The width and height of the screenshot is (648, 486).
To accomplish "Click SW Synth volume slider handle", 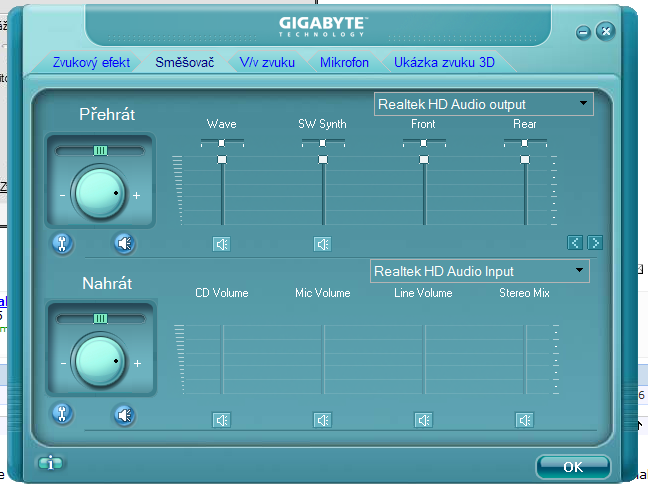I will pyautogui.click(x=323, y=160).
